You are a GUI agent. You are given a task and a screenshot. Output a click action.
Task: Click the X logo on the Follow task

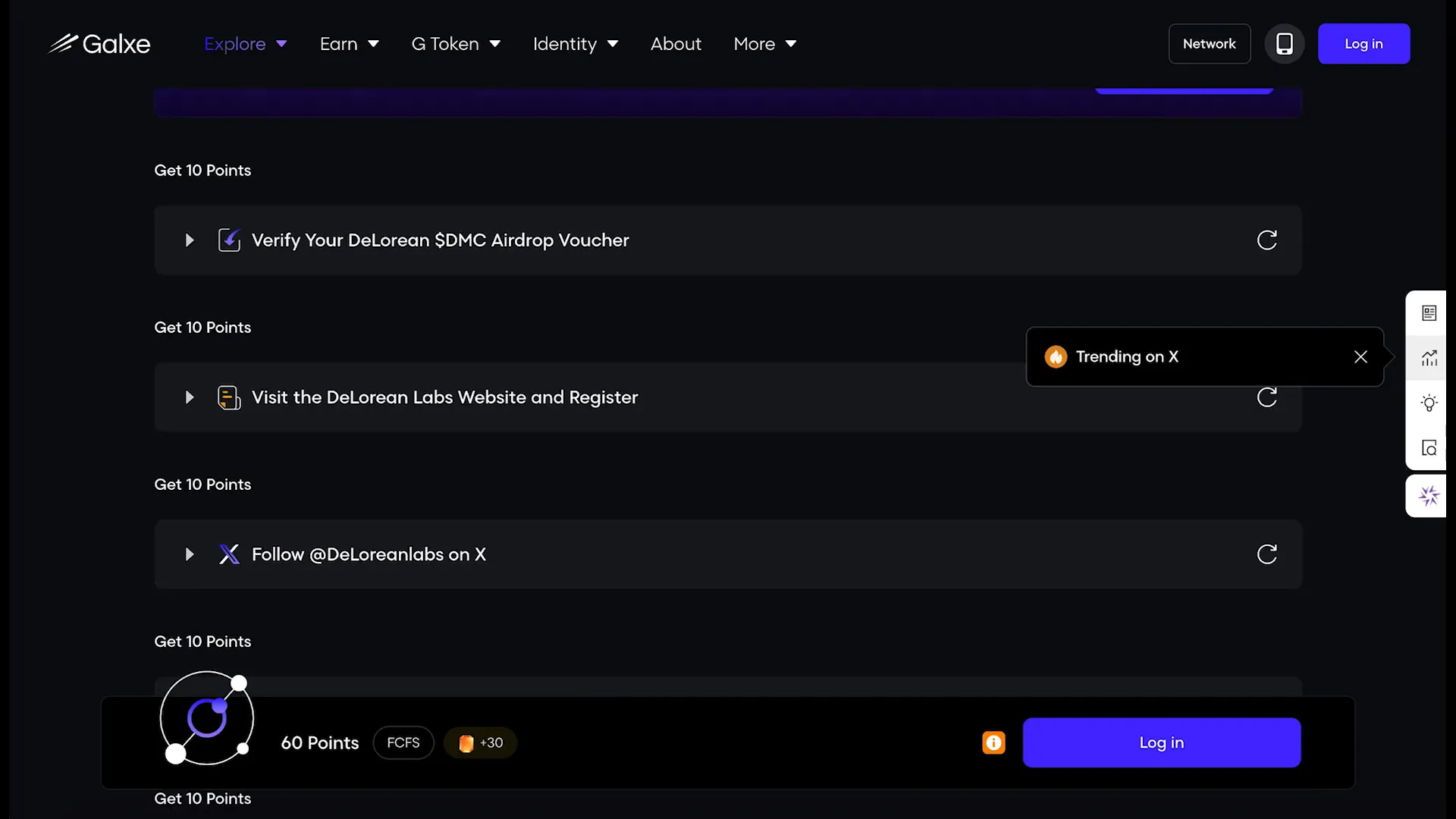tap(229, 554)
